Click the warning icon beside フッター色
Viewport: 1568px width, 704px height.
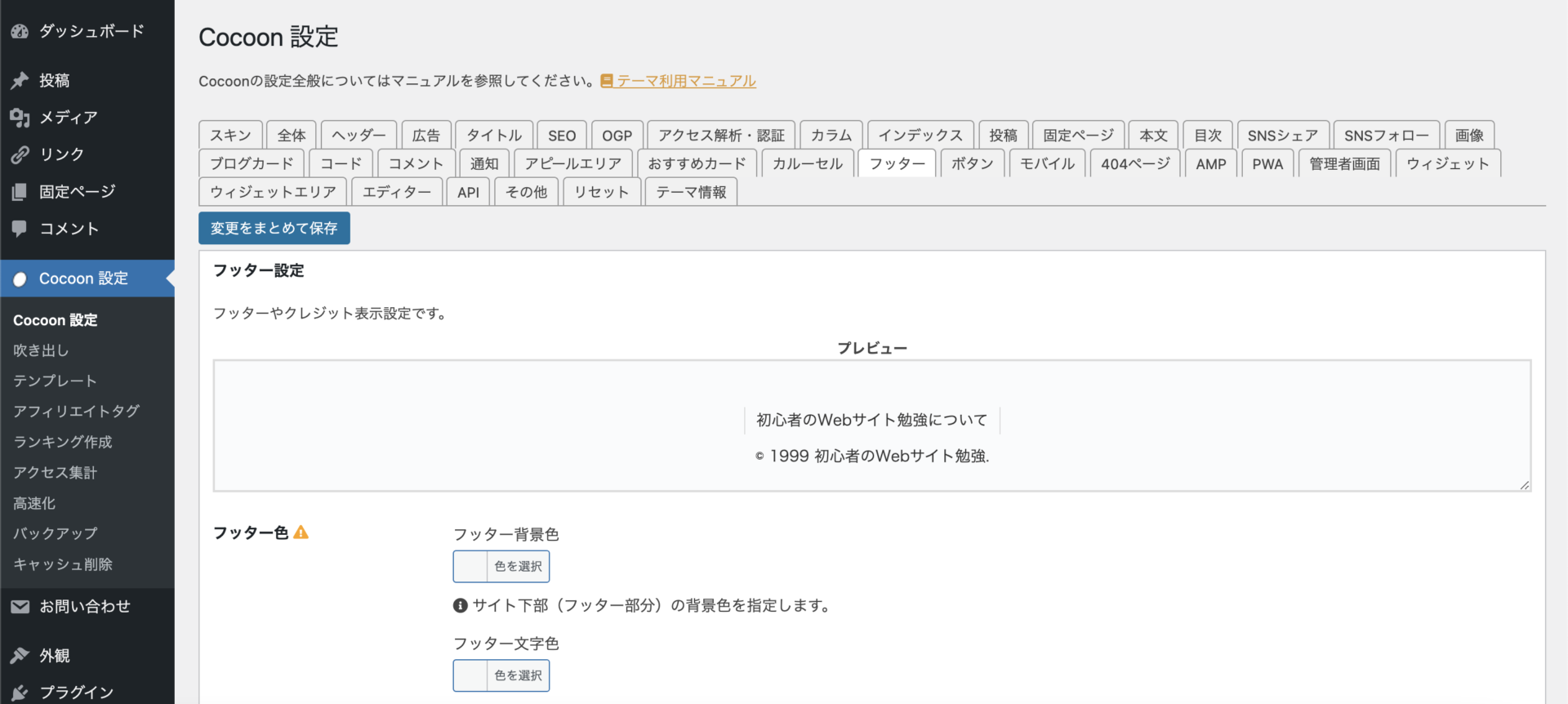(301, 532)
